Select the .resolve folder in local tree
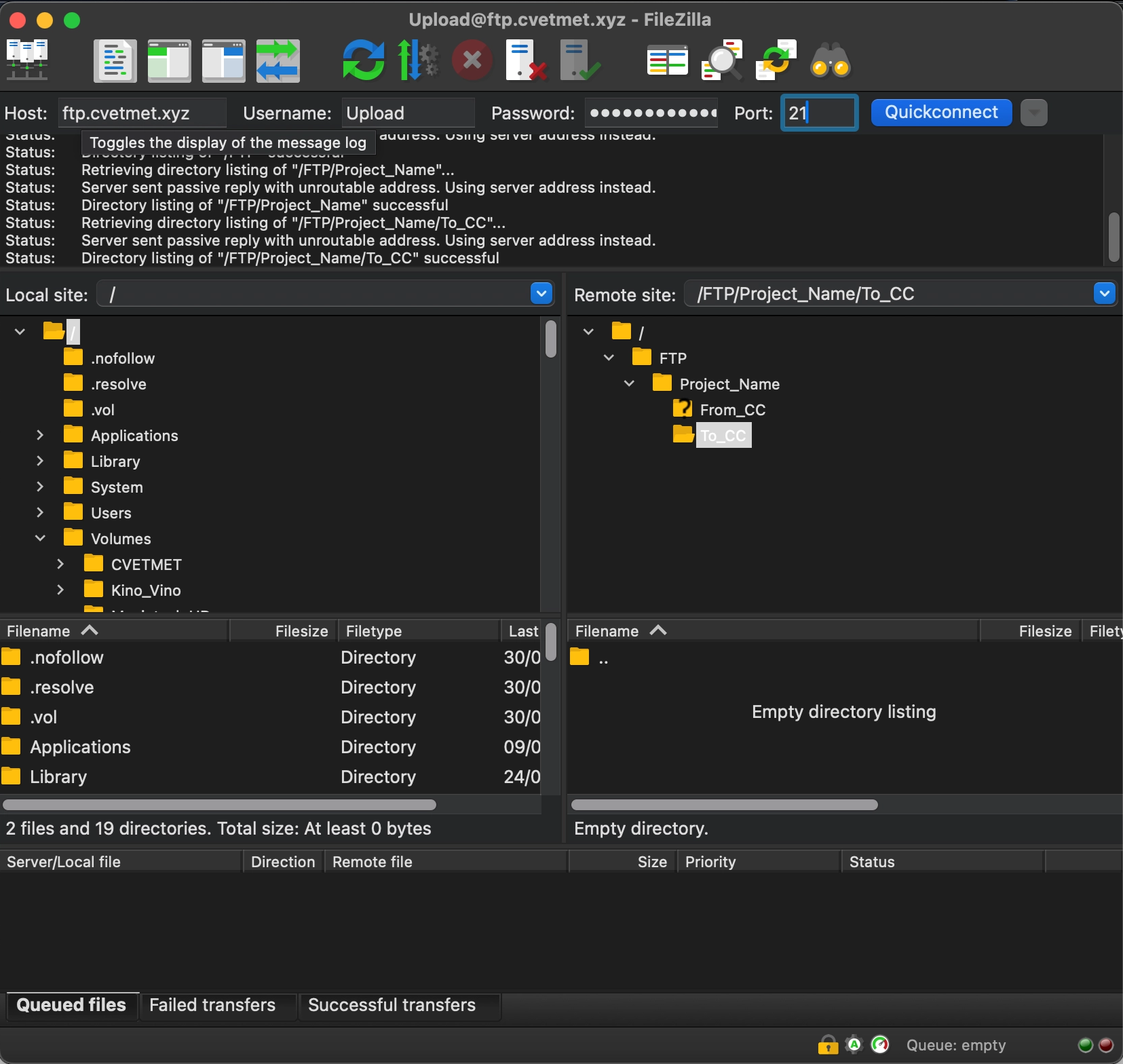This screenshot has height=1064, width=1123. click(118, 383)
